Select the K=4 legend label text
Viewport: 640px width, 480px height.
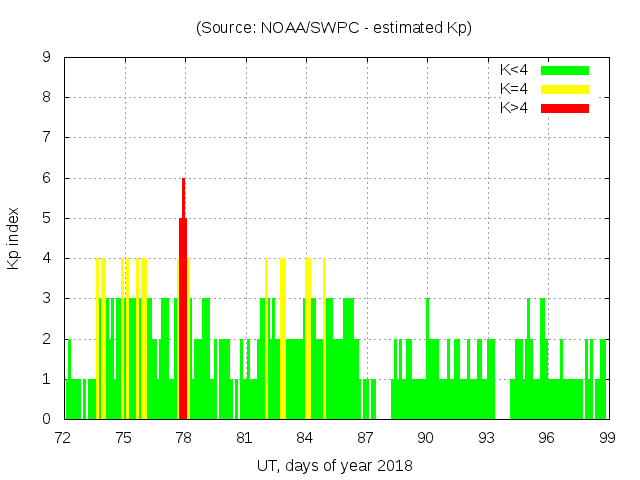tap(514, 89)
